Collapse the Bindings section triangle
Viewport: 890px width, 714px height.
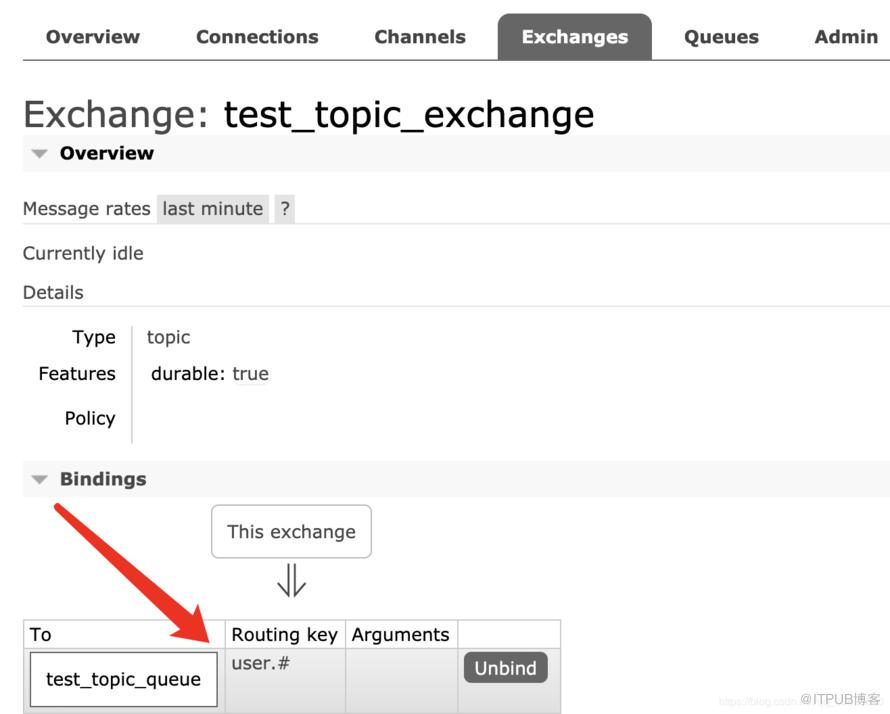coord(39,480)
